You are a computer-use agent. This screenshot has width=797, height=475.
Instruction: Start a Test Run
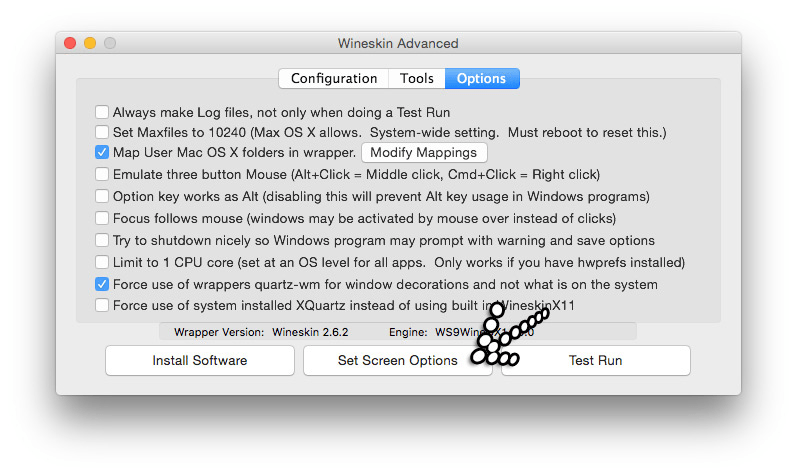pos(596,360)
